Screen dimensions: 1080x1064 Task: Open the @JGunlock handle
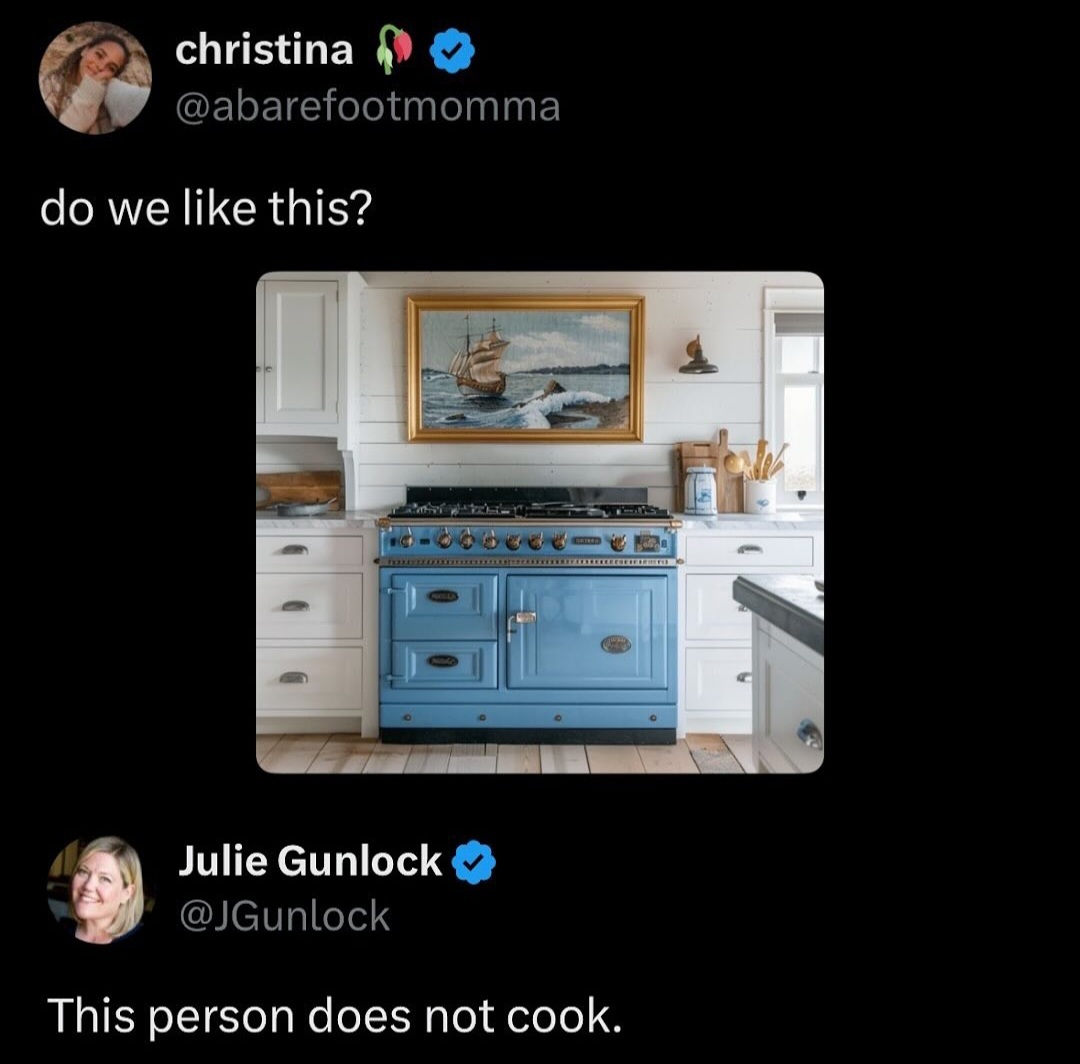point(283,916)
